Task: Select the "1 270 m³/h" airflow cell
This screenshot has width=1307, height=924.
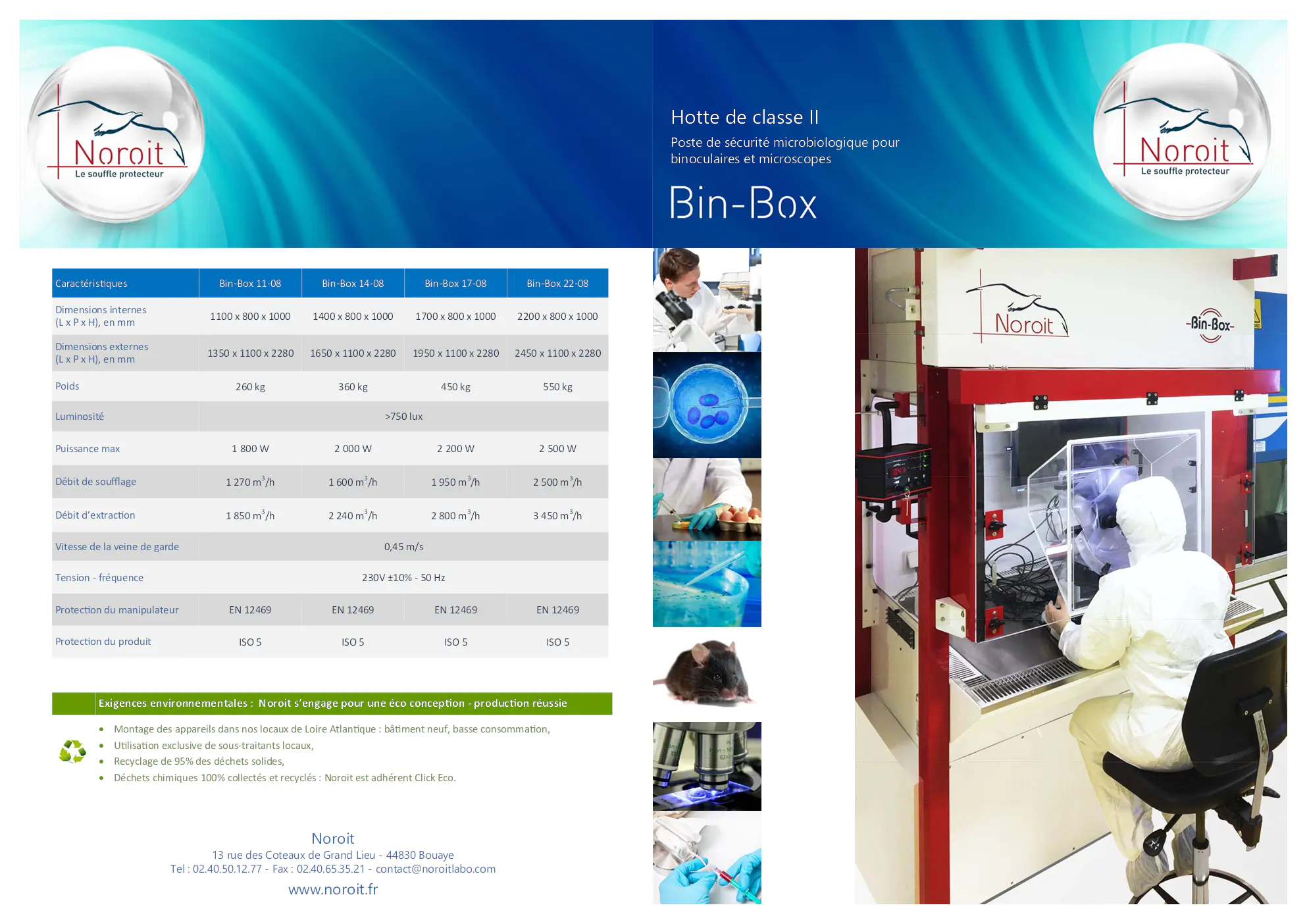Action: 250,482
